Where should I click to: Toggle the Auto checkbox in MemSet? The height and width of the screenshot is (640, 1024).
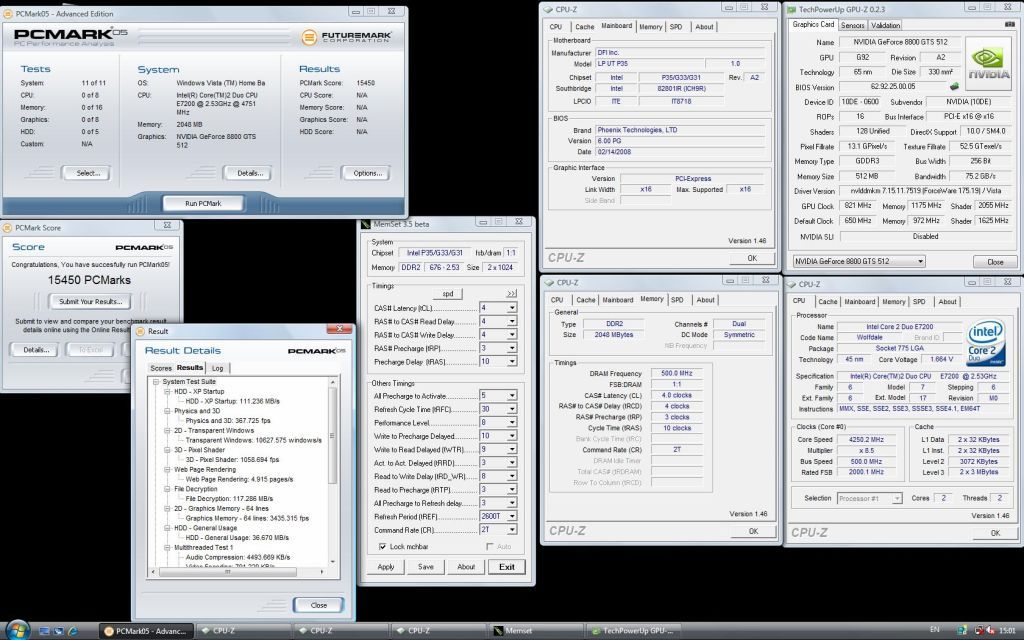click(490, 547)
